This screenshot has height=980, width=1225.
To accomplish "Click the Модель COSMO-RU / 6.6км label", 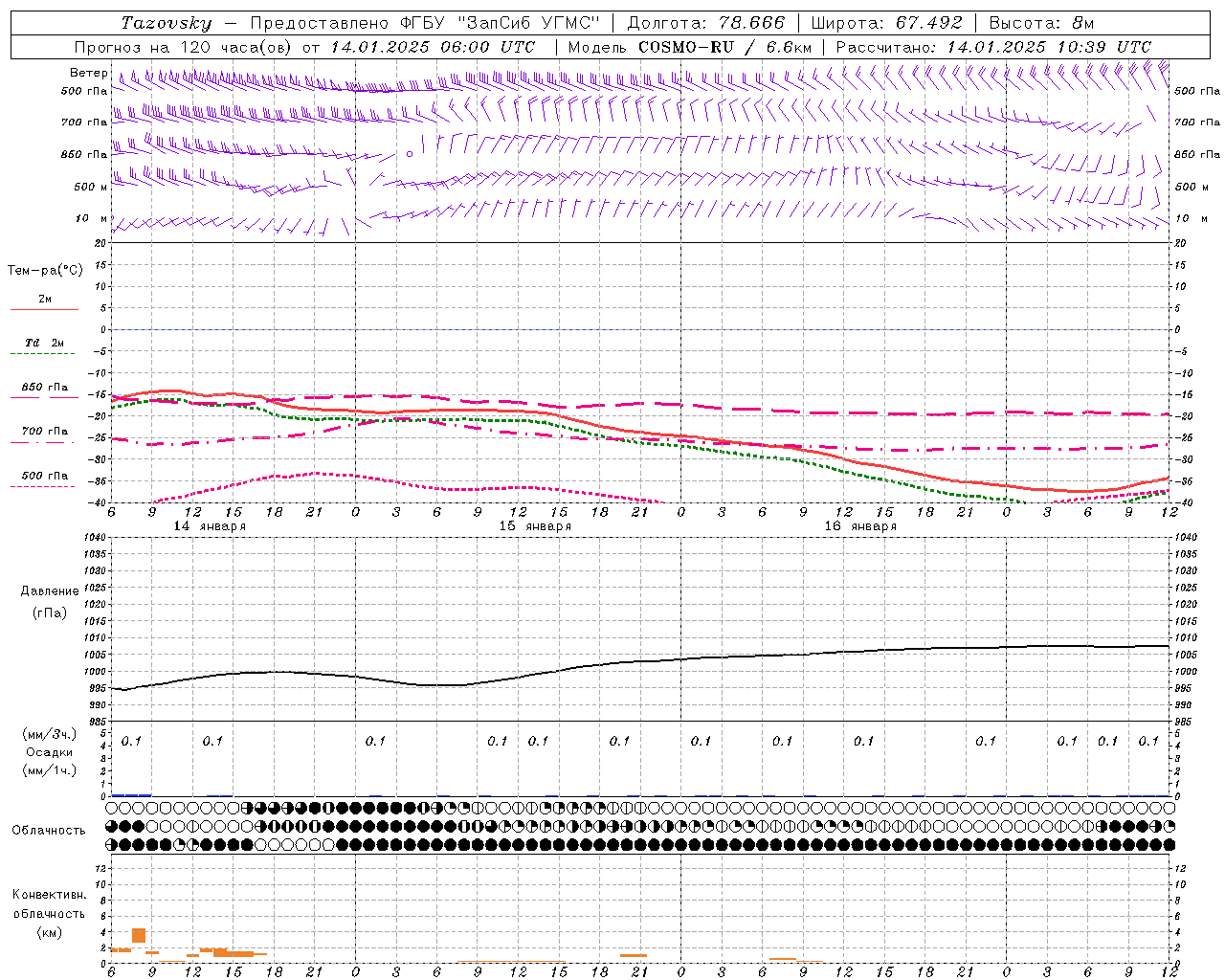I will click(689, 47).
